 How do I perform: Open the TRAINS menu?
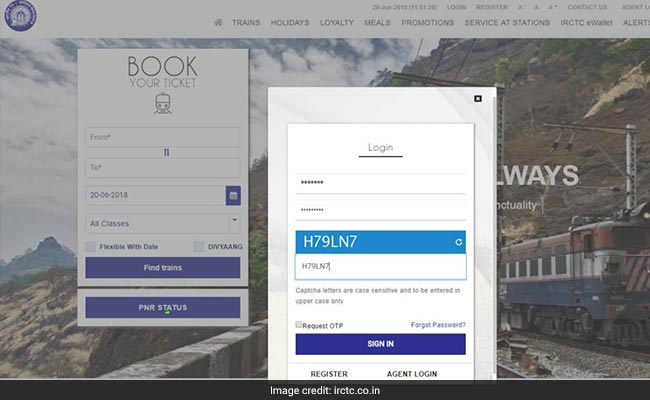point(246,22)
